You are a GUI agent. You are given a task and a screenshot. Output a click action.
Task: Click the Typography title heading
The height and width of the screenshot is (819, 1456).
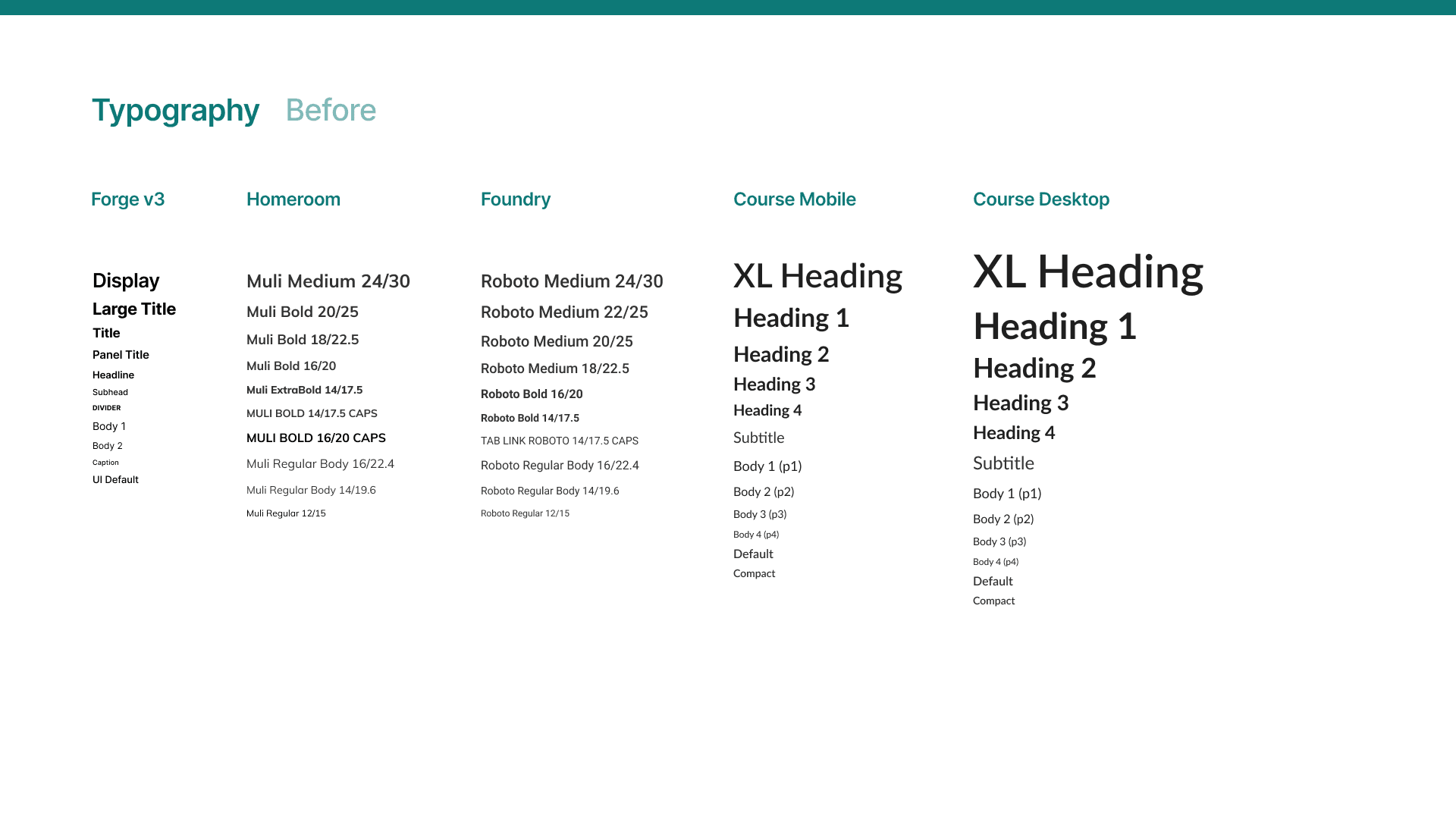coord(175,111)
